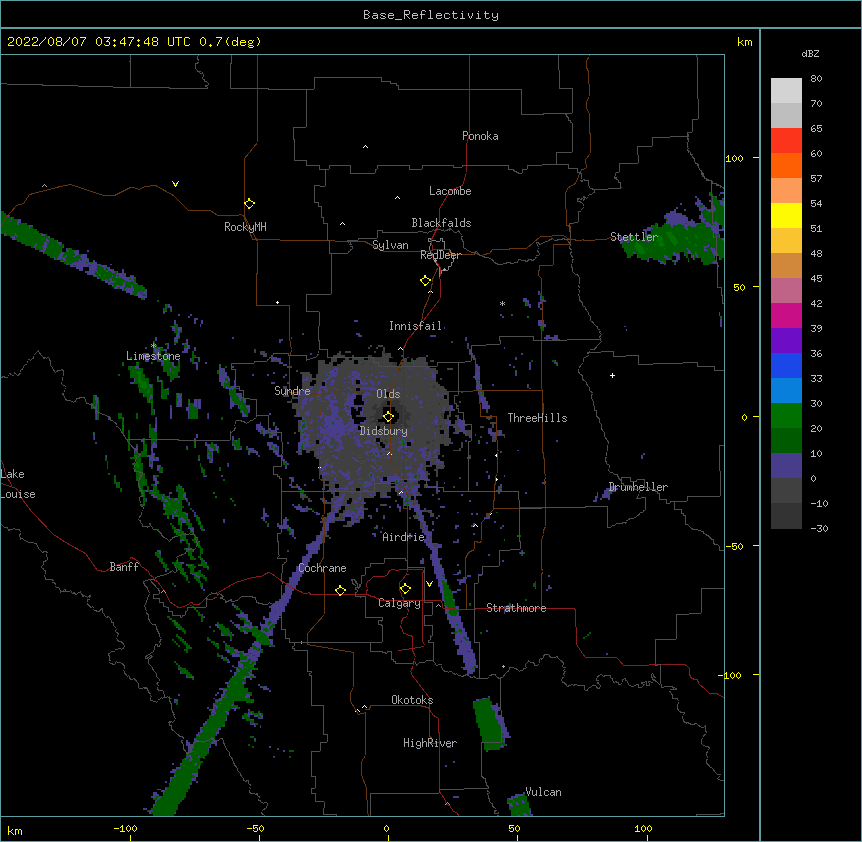
Task: Click the 30 dBZ green color swatch
Action: point(786,416)
